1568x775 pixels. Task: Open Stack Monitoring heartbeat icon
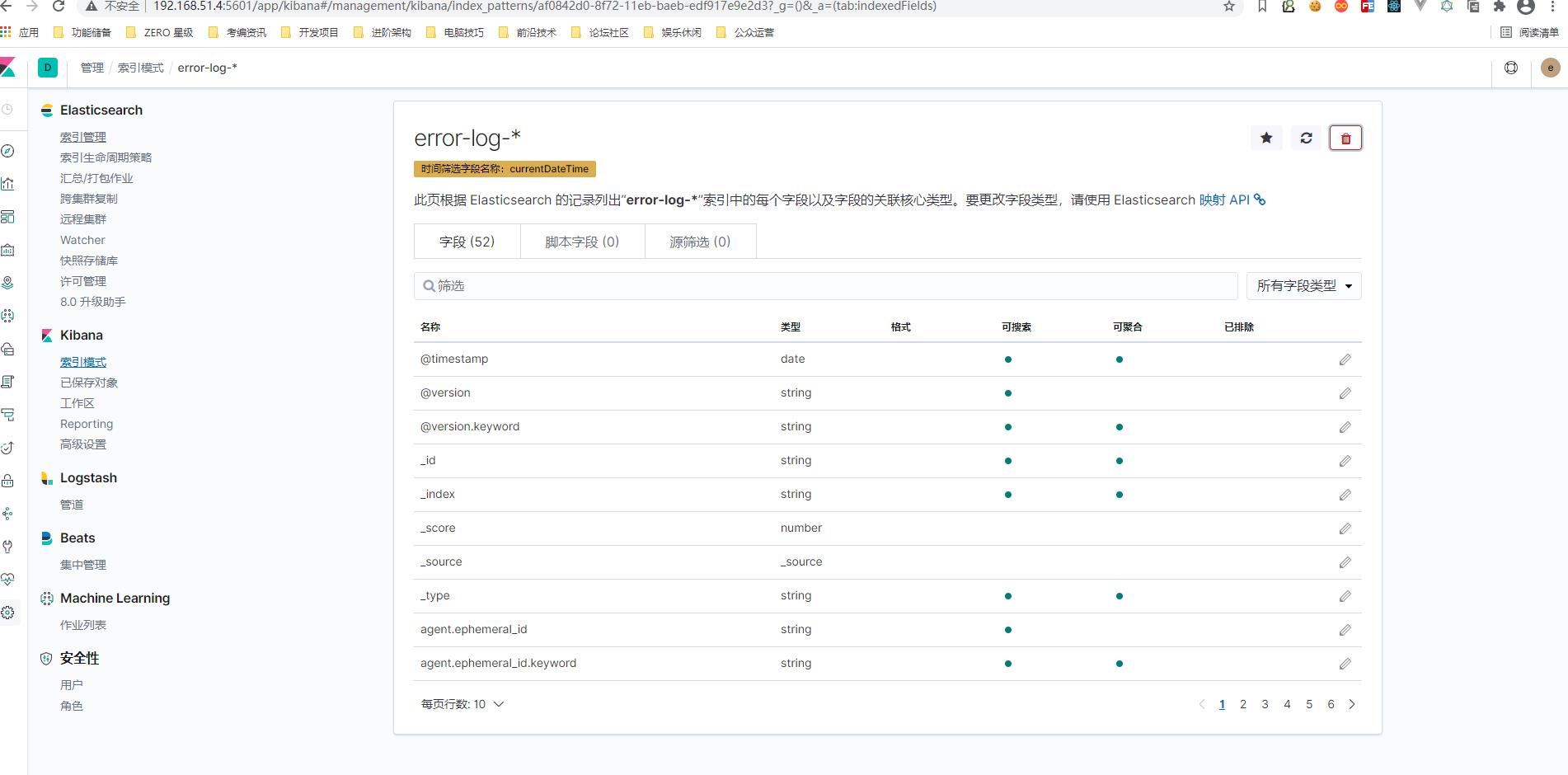pos(7,580)
